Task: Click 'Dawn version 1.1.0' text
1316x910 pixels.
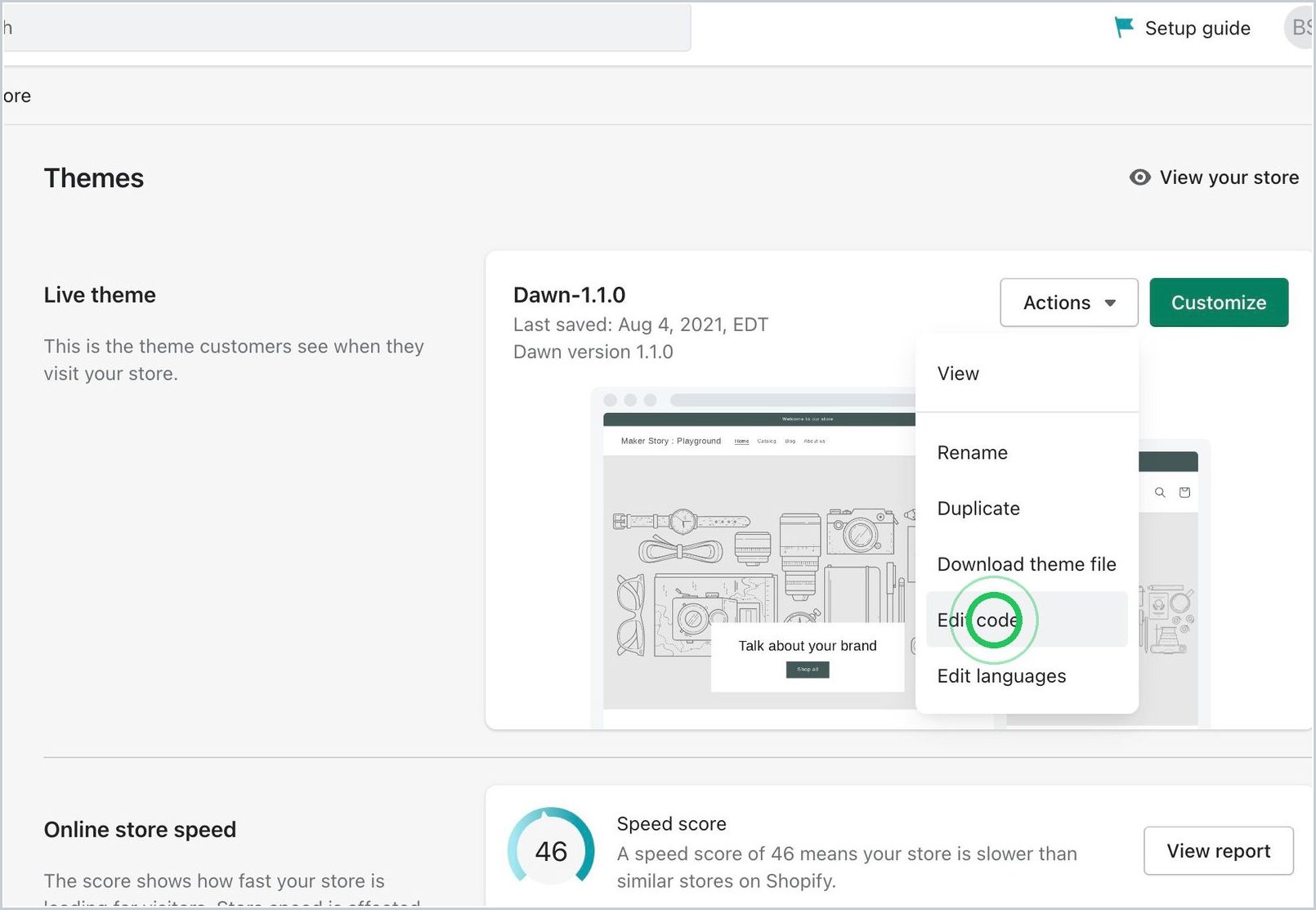Action: tap(593, 352)
